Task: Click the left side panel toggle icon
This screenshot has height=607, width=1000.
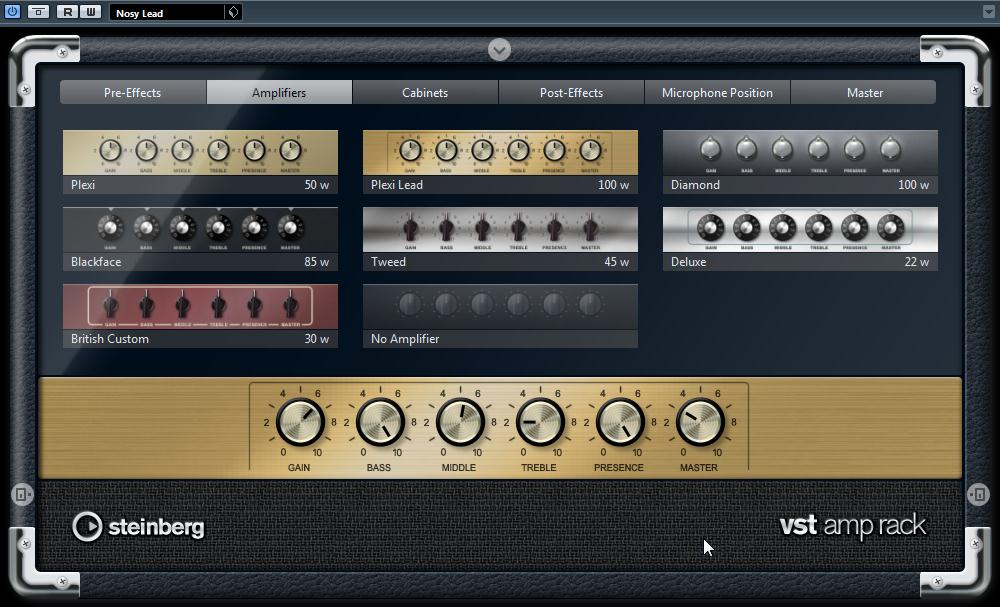Action: click(22, 494)
